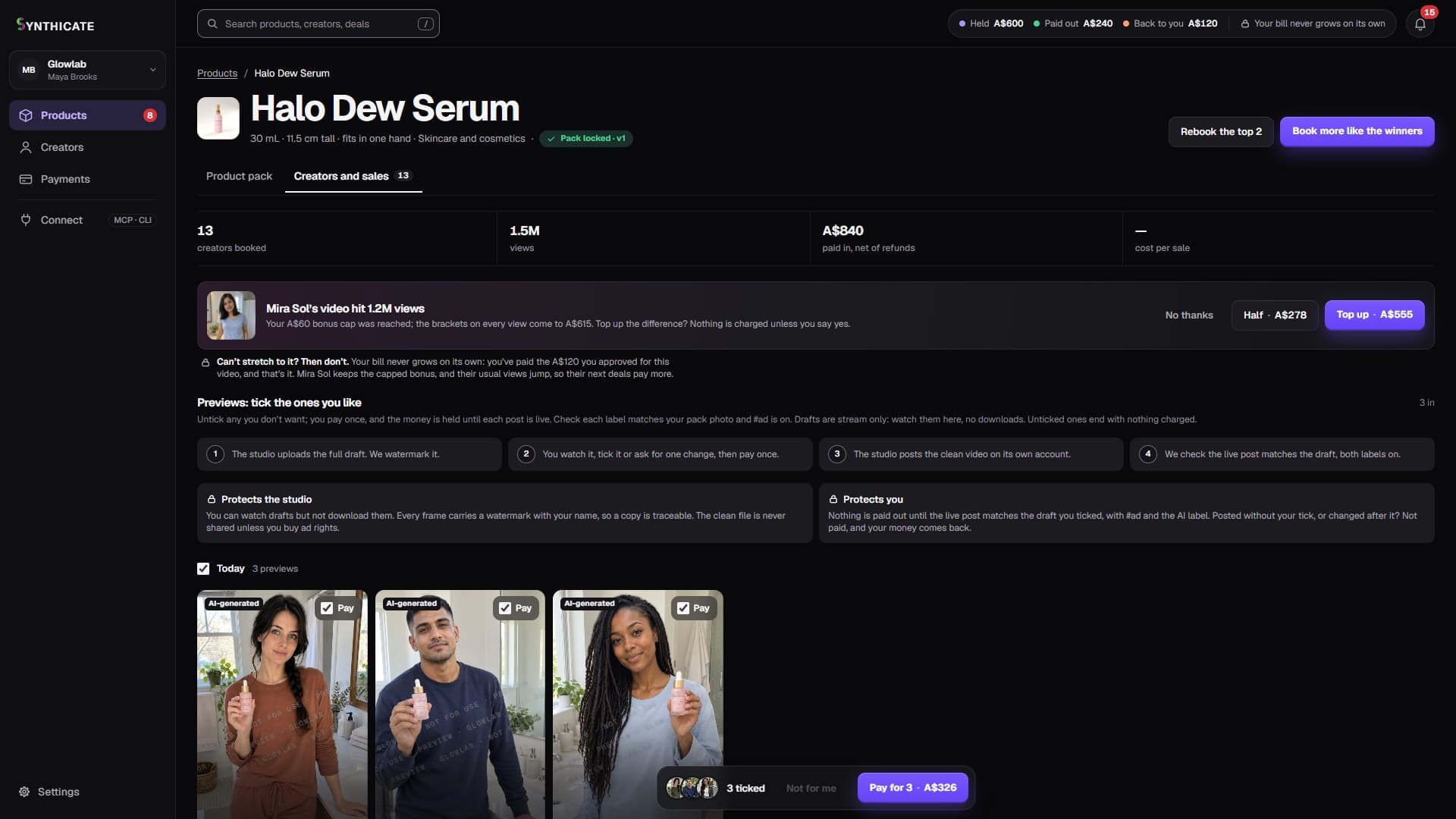The width and height of the screenshot is (1456, 819).
Task: Click the slash shortcut key icon in search
Action: click(x=425, y=24)
